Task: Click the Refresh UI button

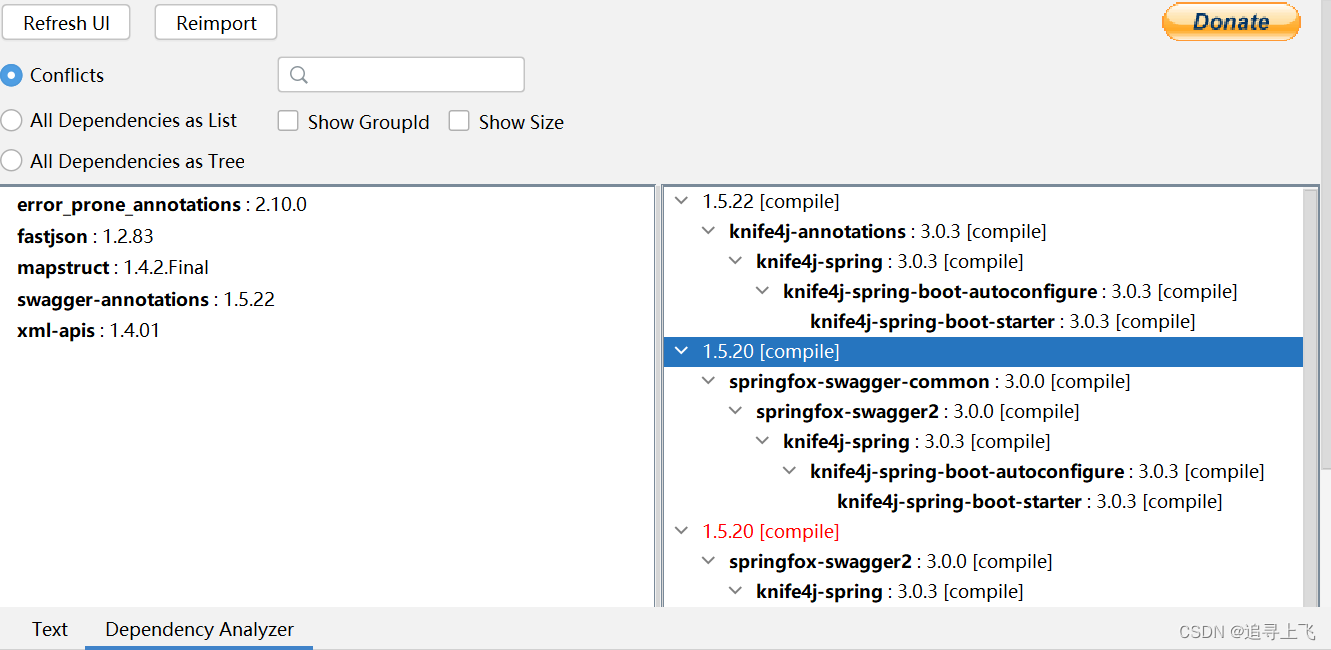Action: tap(66, 23)
